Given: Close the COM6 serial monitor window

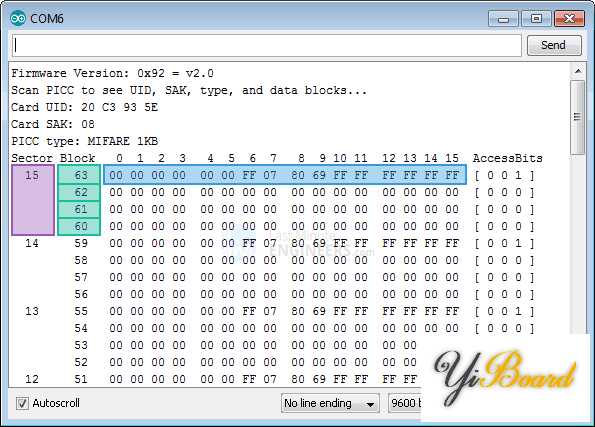Looking at the screenshot, I should pyautogui.click(x=569, y=19).
